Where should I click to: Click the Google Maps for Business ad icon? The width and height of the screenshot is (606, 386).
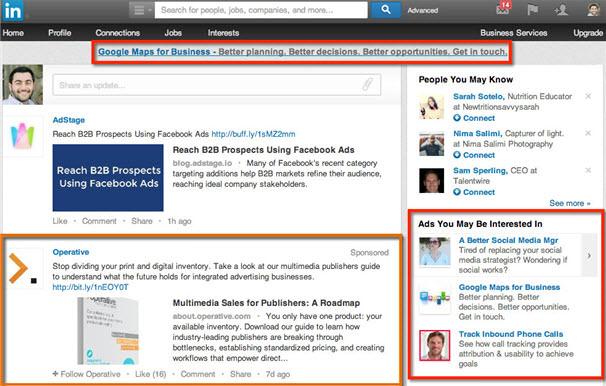tap(435, 299)
